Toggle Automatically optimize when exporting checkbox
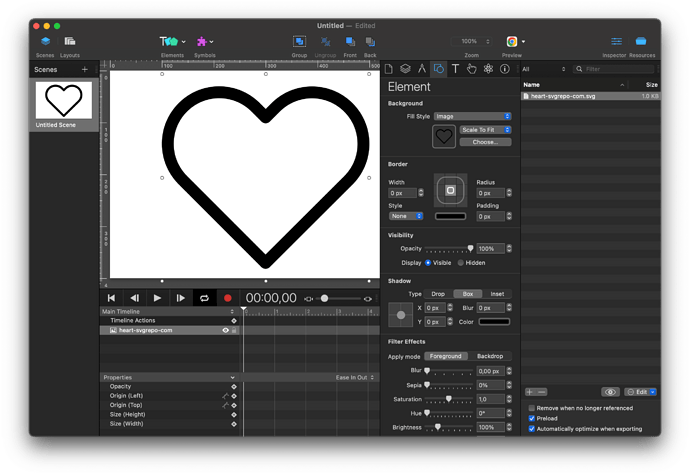The height and width of the screenshot is (475, 690). coord(532,429)
